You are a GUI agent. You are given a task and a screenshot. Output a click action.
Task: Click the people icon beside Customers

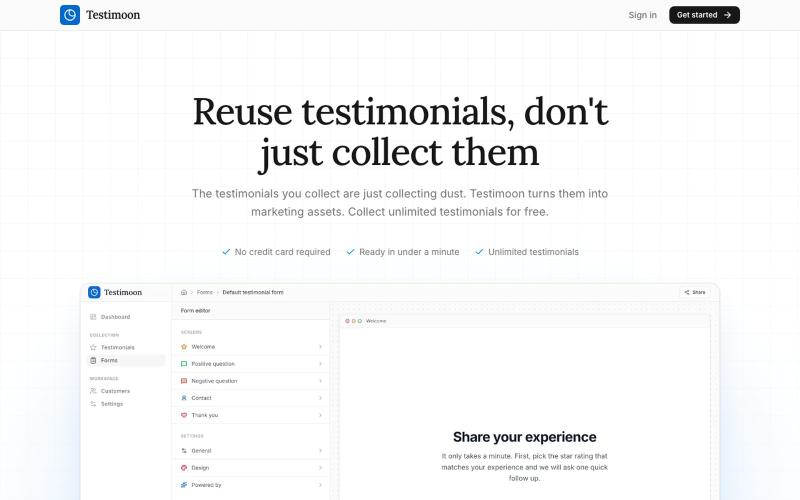93,391
